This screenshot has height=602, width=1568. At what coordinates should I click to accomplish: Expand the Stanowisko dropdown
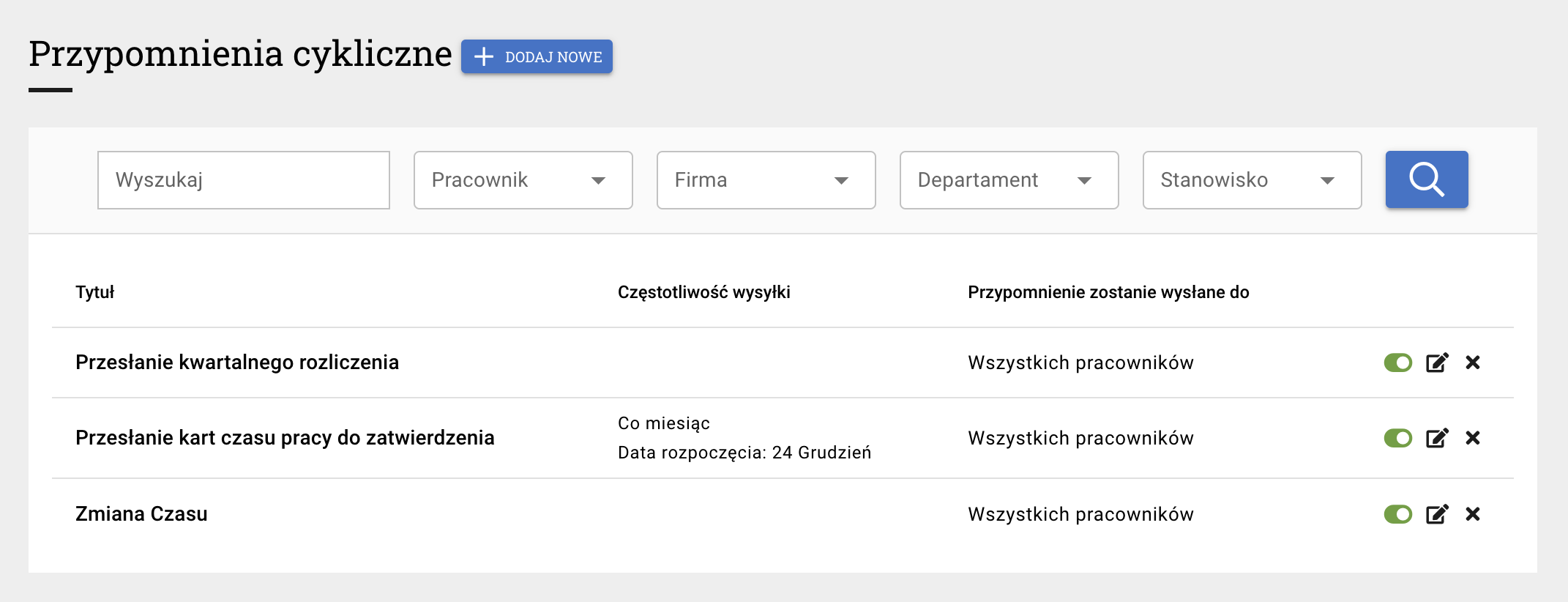1252,180
